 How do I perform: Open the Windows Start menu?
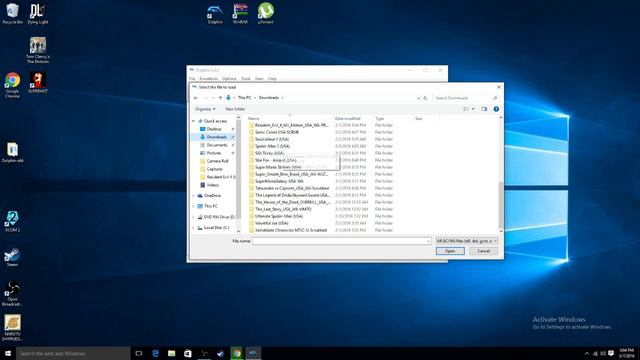(x=8, y=353)
